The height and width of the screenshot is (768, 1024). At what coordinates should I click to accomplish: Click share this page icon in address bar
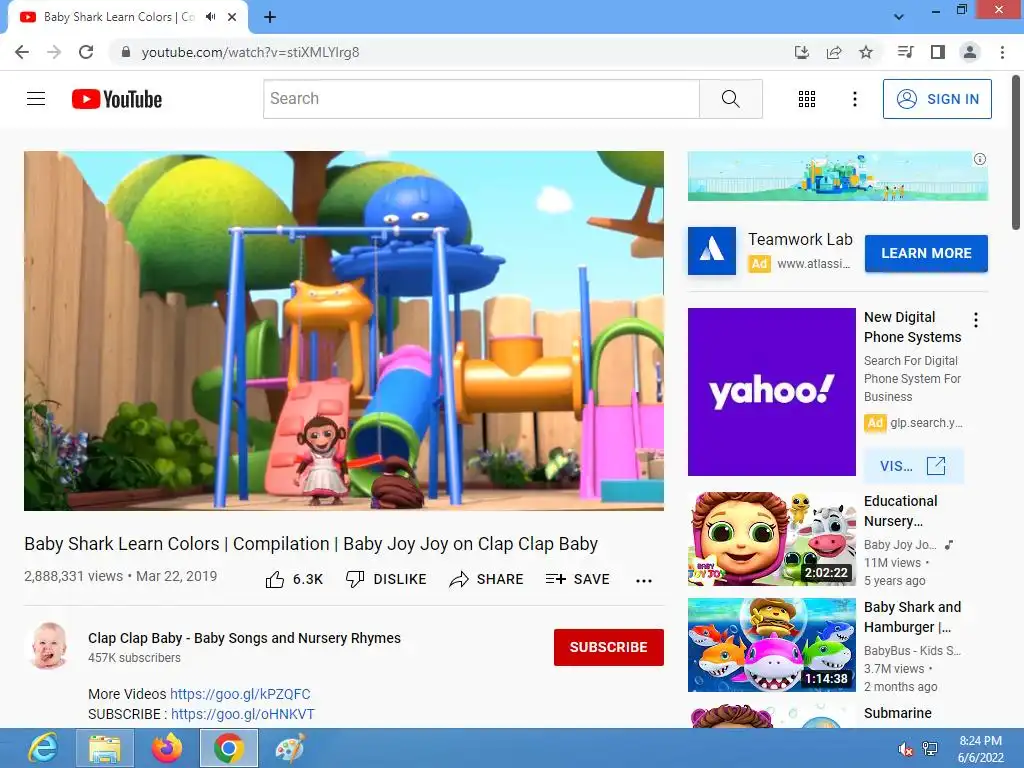coord(834,52)
